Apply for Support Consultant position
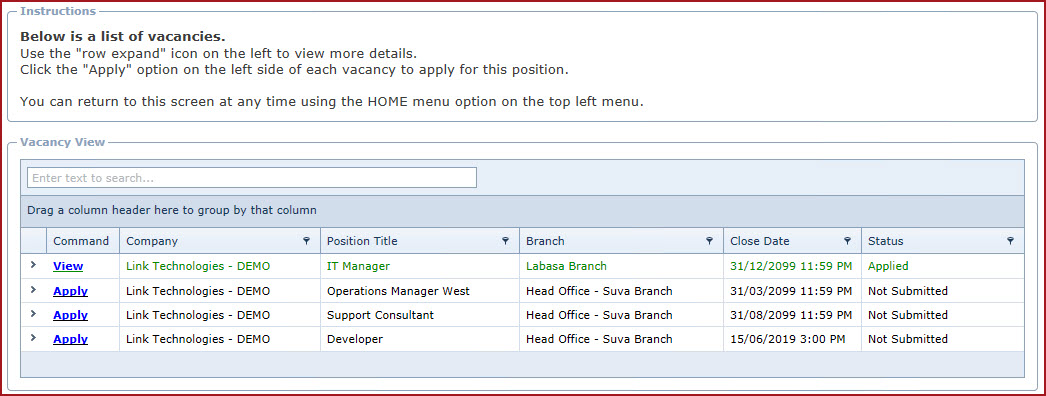This screenshot has width=1046, height=396. point(70,315)
